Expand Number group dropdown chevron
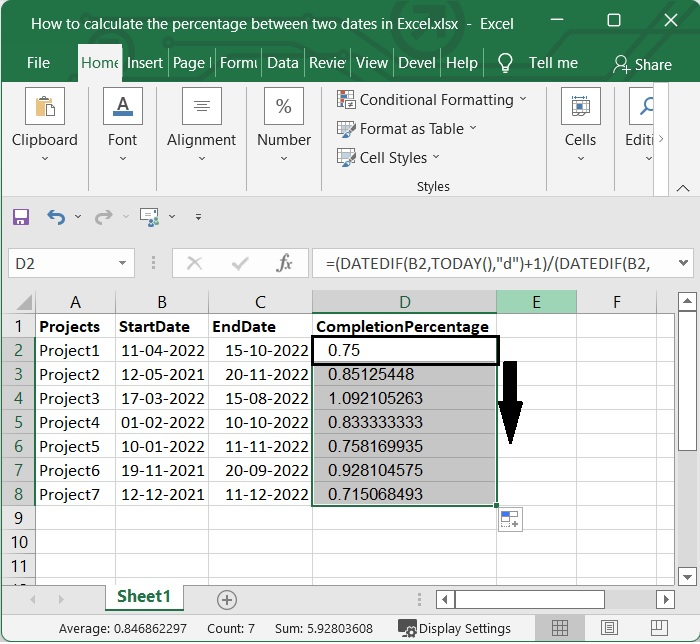The width and height of the screenshot is (700, 644). tap(284, 158)
